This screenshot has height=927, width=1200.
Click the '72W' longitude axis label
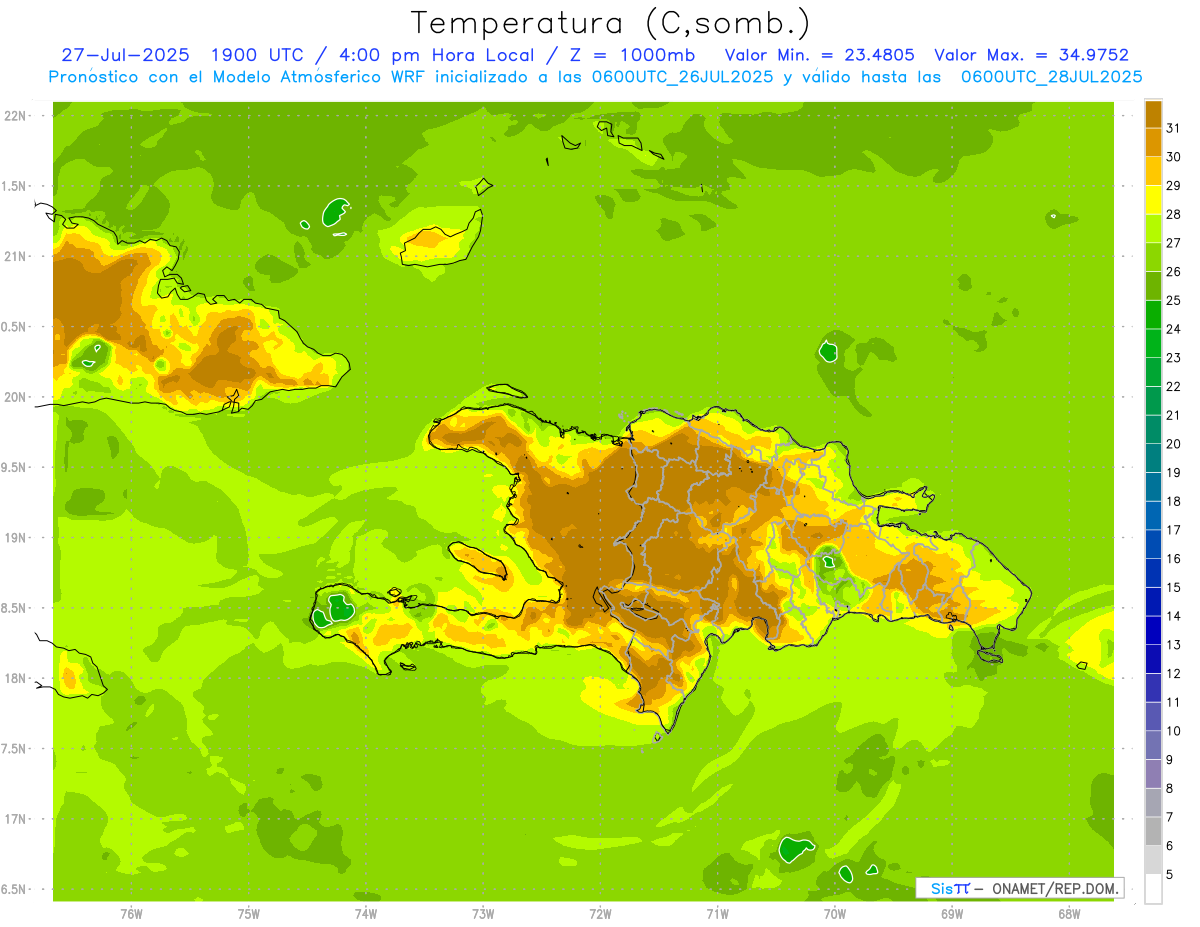[600, 914]
